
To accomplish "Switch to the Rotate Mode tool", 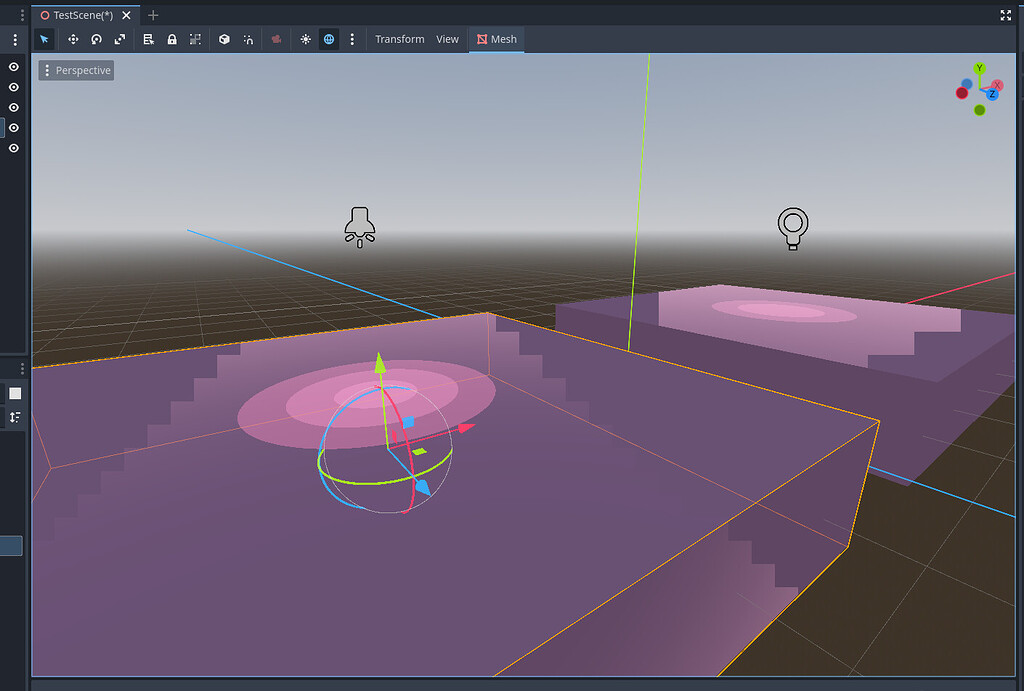I will point(96,39).
